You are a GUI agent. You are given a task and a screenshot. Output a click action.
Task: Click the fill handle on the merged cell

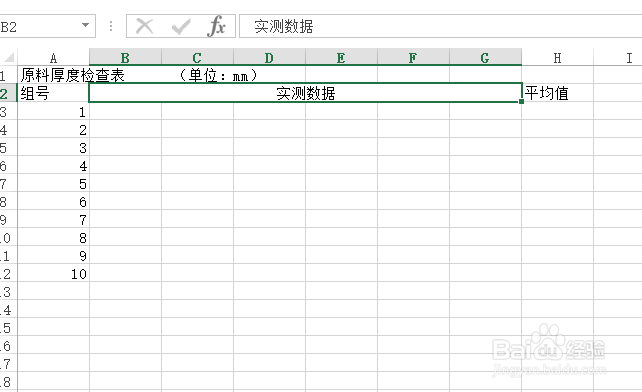click(521, 101)
